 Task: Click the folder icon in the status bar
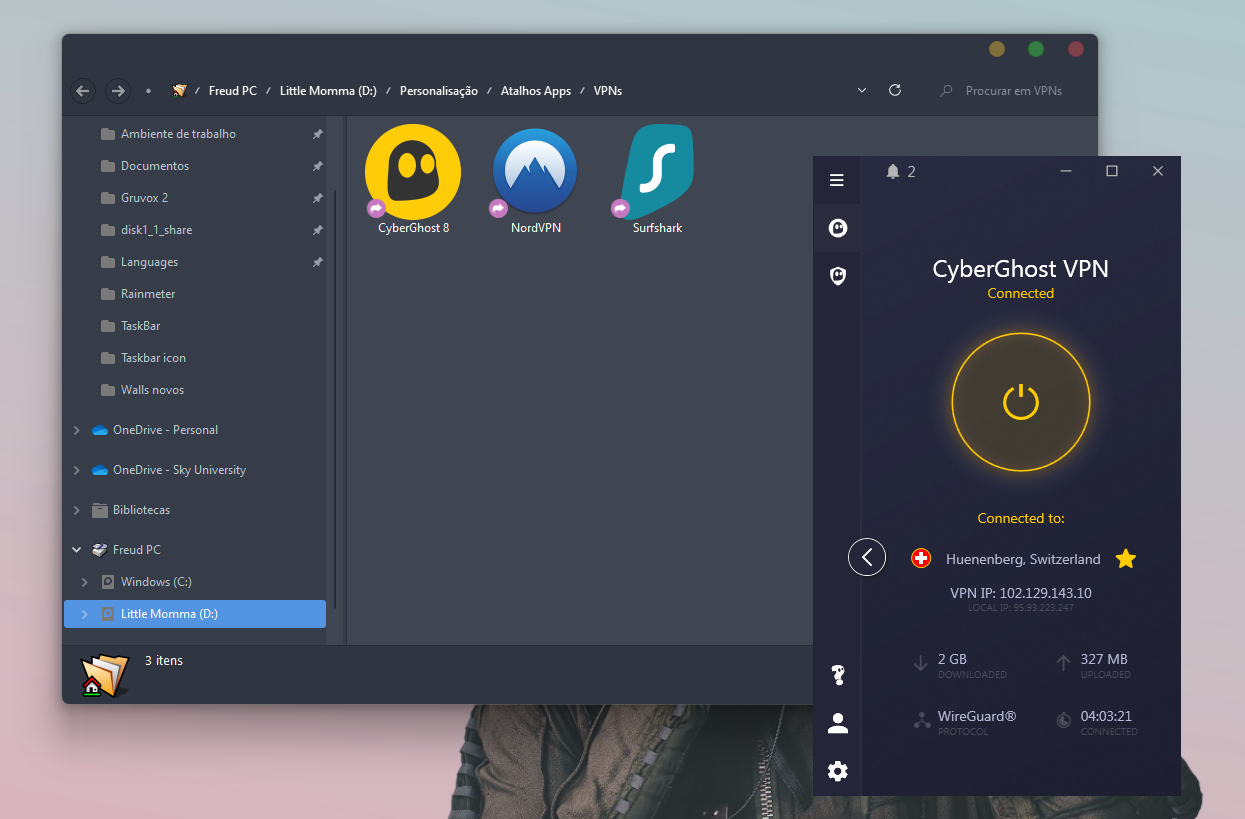[x=104, y=675]
